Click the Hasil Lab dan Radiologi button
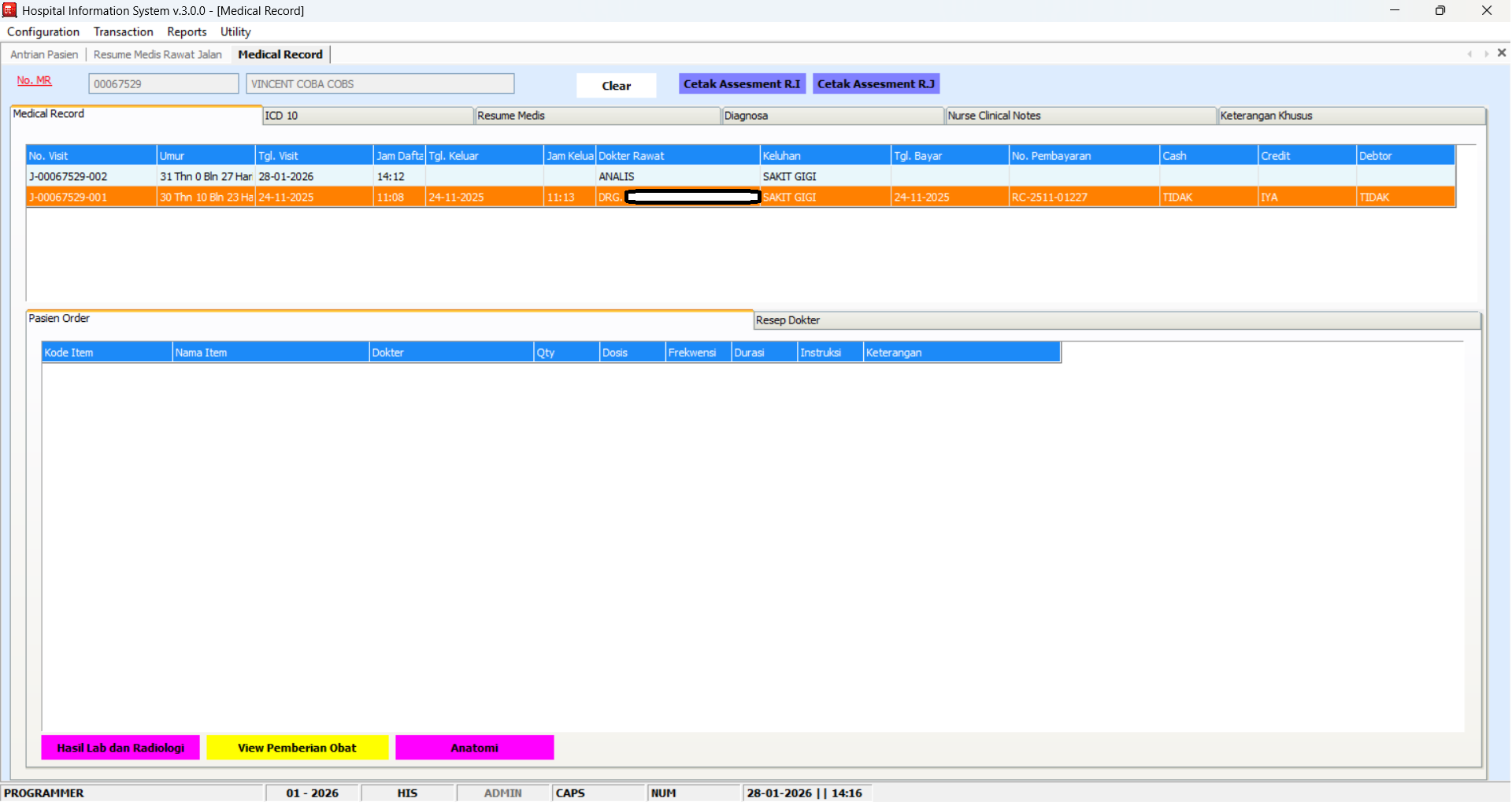1512x802 pixels. pyautogui.click(x=120, y=748)
